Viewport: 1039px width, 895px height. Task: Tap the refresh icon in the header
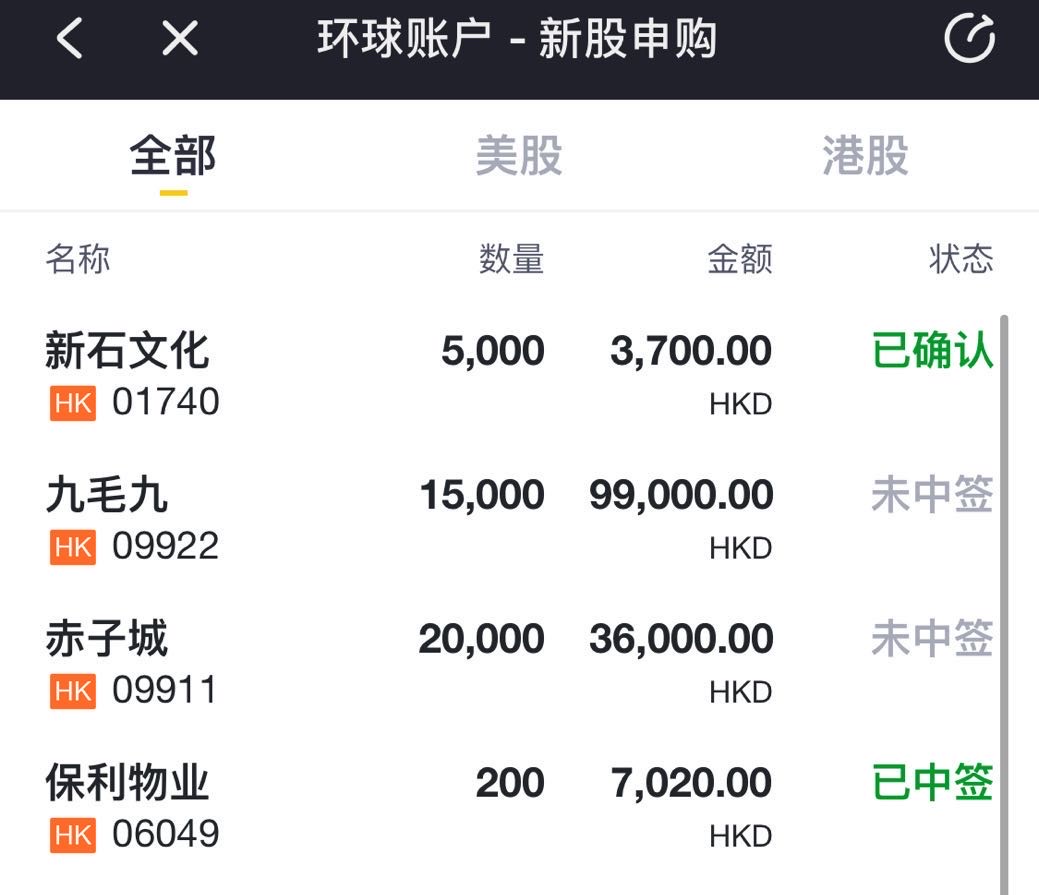pyautogui.click(x=969, y=38)
